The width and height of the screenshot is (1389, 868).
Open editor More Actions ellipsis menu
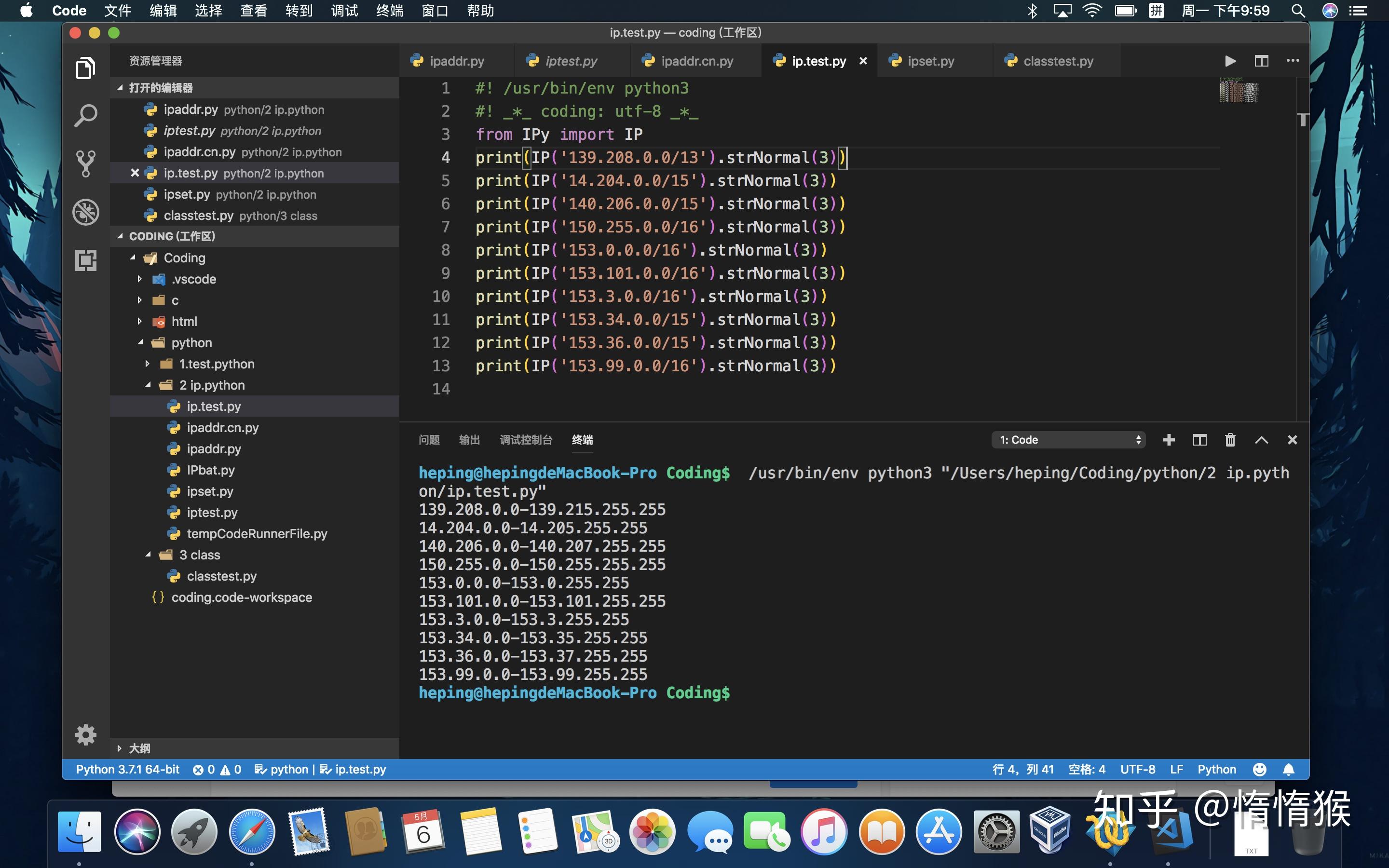pos(1293,60)
